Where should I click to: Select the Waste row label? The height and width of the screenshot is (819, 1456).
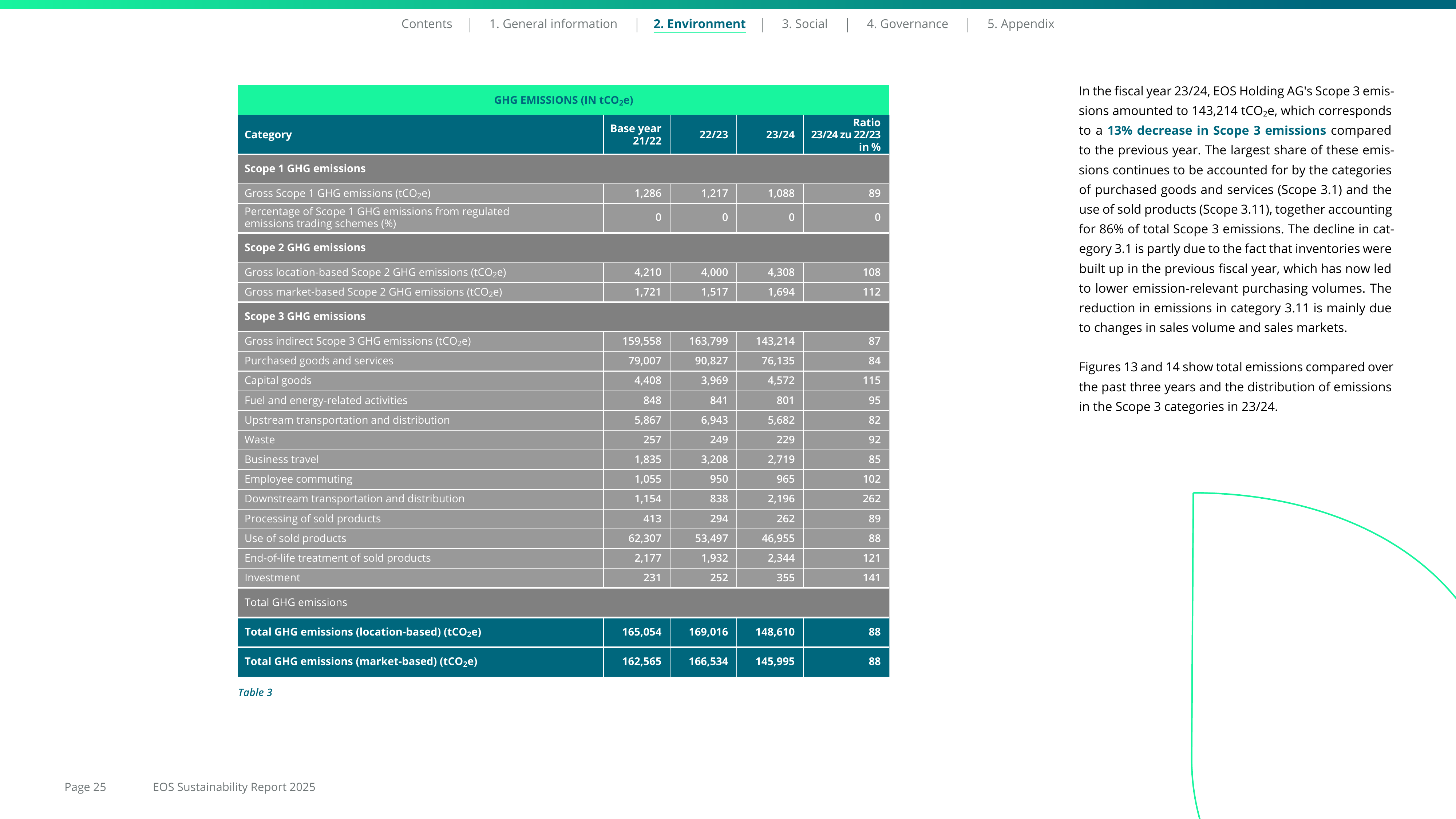(260, 440)
